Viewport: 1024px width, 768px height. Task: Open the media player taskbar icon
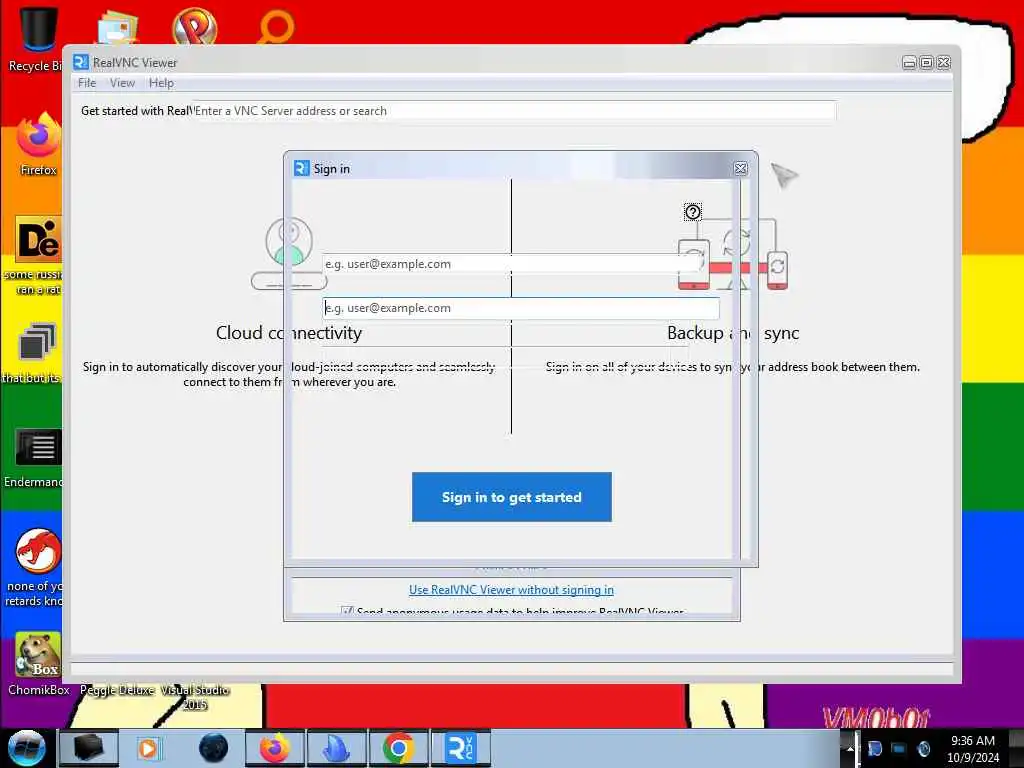pos(148,748)
